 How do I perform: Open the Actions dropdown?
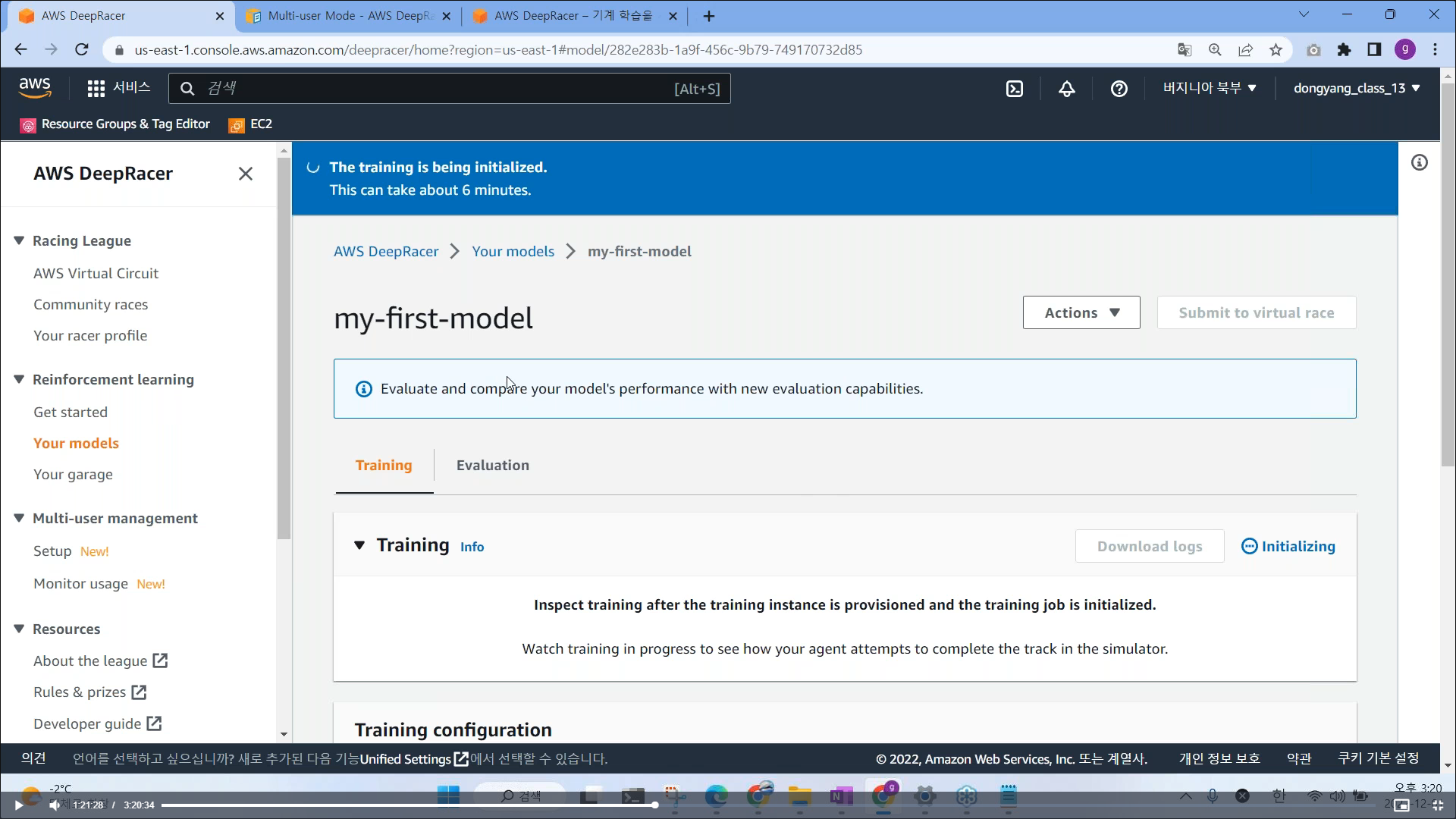(x=1081, y=312)
